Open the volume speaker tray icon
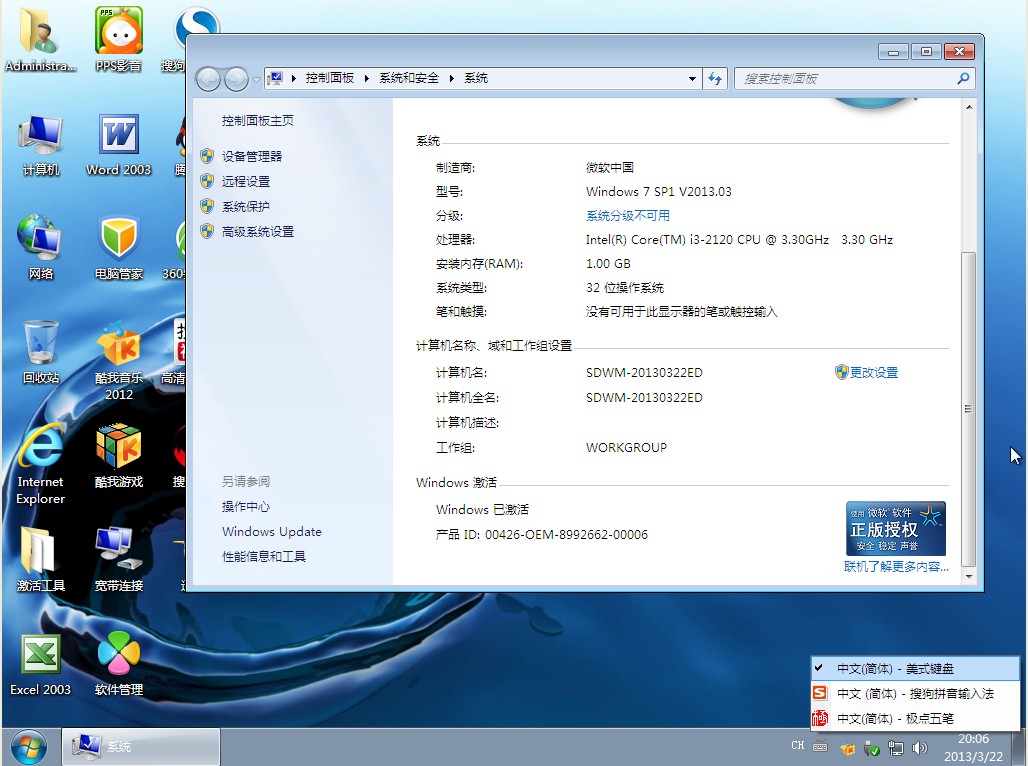This screenshot has width=1028, height=766. coord(920,748)
